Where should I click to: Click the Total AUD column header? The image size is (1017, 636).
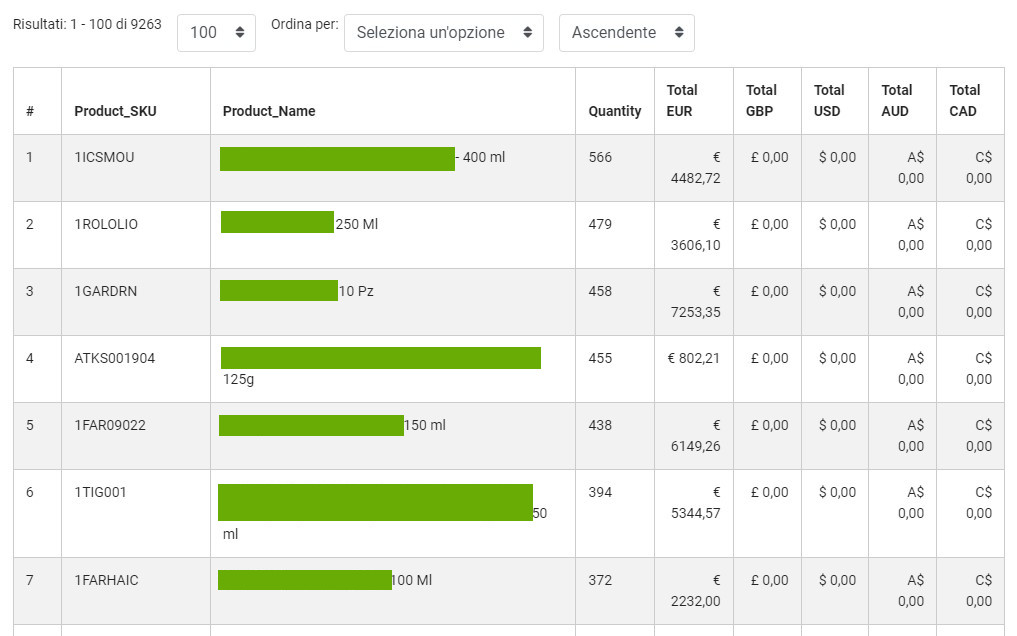897,100
